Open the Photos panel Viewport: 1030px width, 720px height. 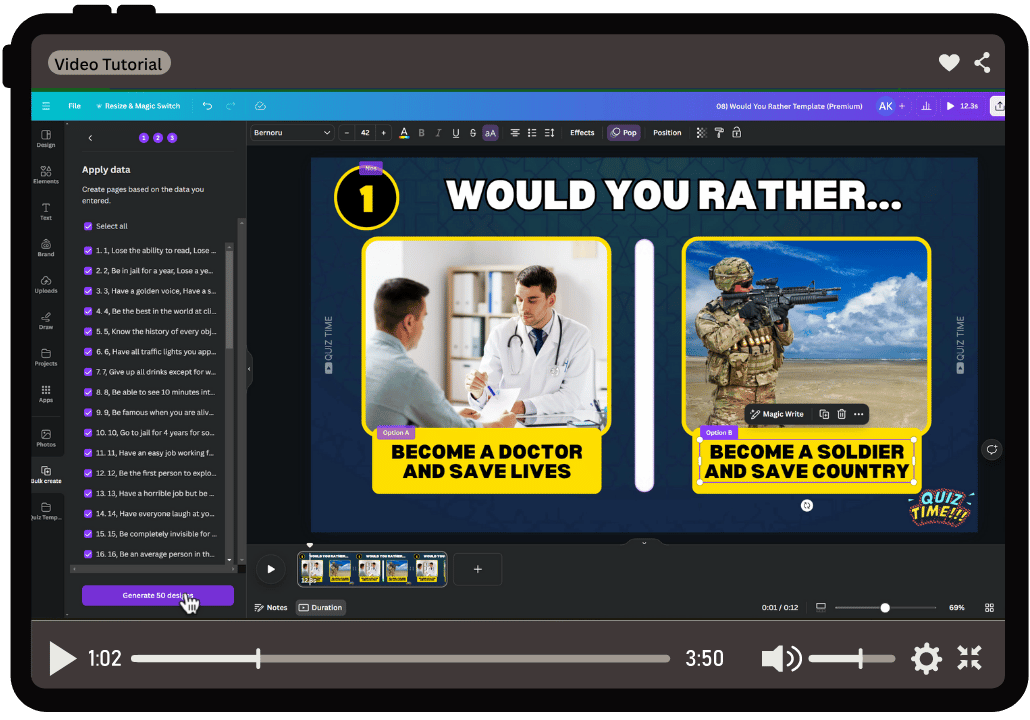pos(46,438)
